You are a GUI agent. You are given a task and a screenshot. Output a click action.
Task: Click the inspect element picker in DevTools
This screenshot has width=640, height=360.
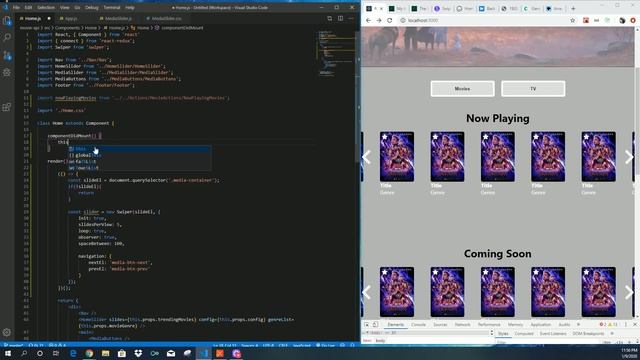367,324
